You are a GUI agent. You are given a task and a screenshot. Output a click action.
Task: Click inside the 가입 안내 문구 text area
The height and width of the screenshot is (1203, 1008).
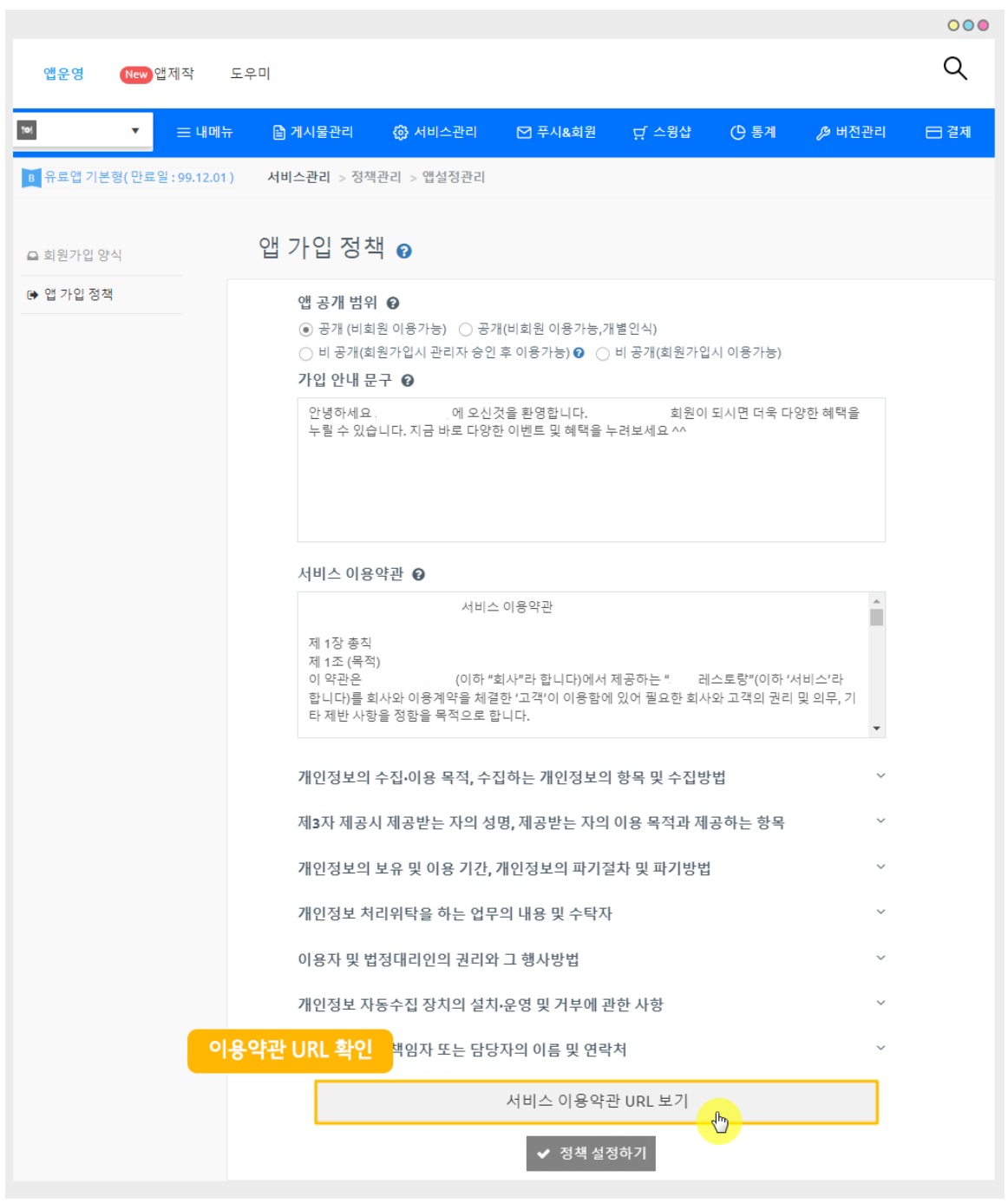[x=592, y=470]
